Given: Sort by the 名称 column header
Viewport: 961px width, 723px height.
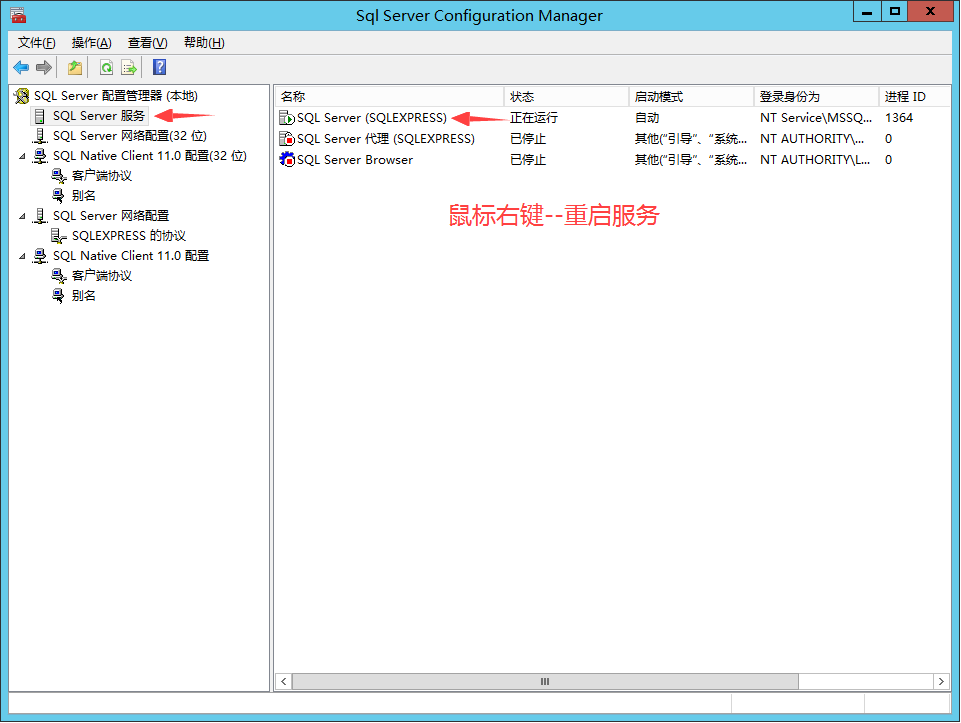Looking at the screenshot, I should (390, 97).
